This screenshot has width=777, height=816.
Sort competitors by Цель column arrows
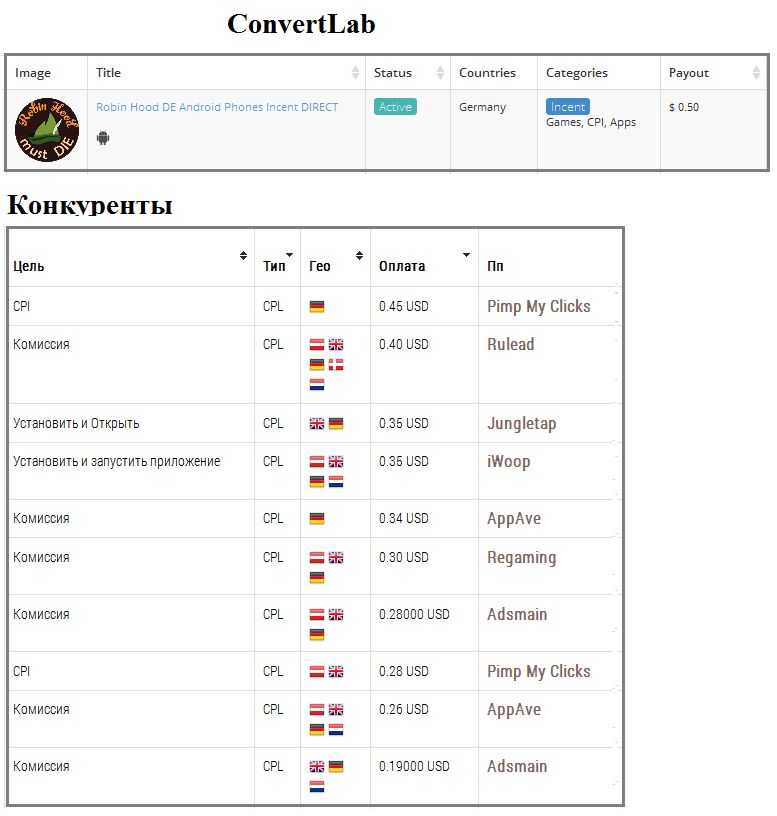coord(243,255)
